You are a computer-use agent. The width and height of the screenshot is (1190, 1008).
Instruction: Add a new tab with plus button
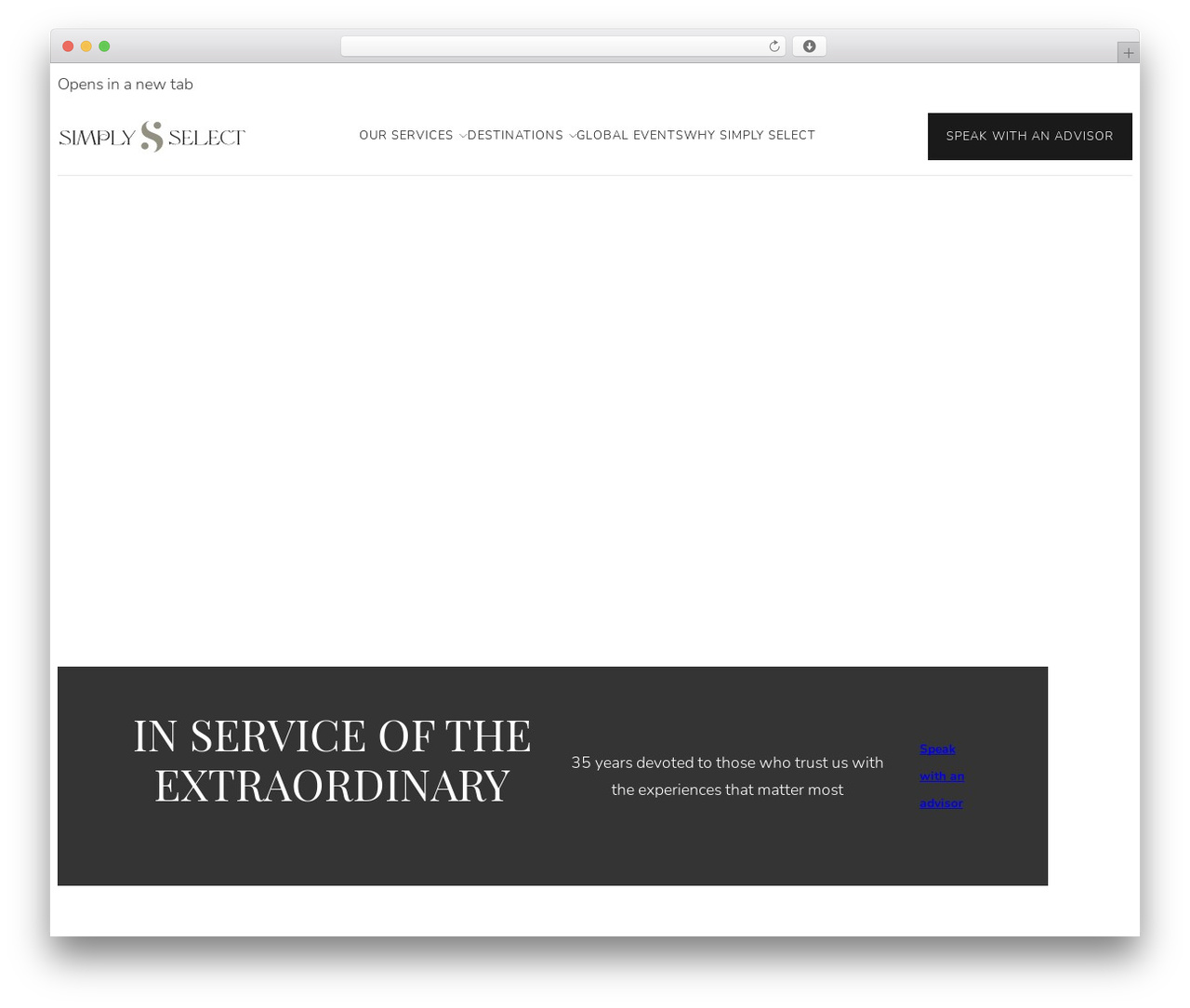(1128, 53)
